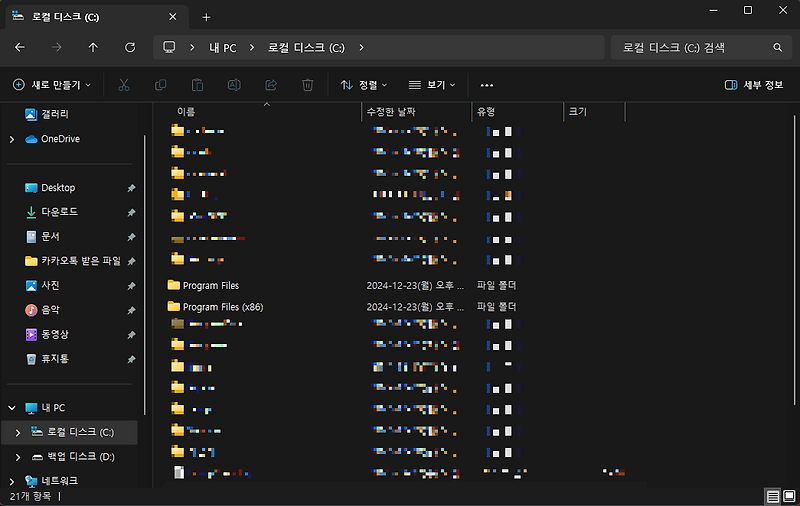
Task: Open the 정렬 sort dropdown
Action: click(x=364, y=85)
